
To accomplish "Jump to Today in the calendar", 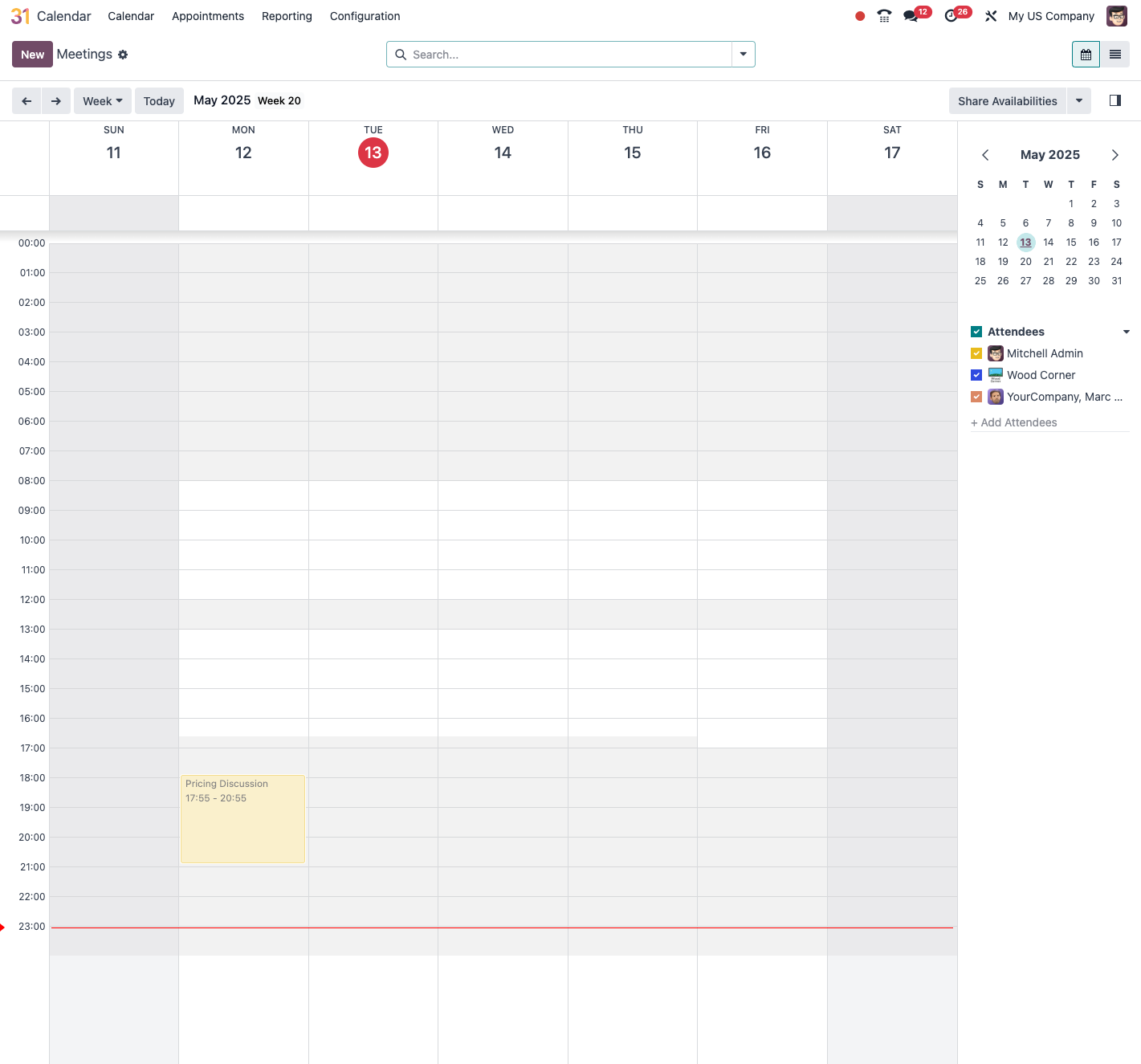I will tap(159, 101).
